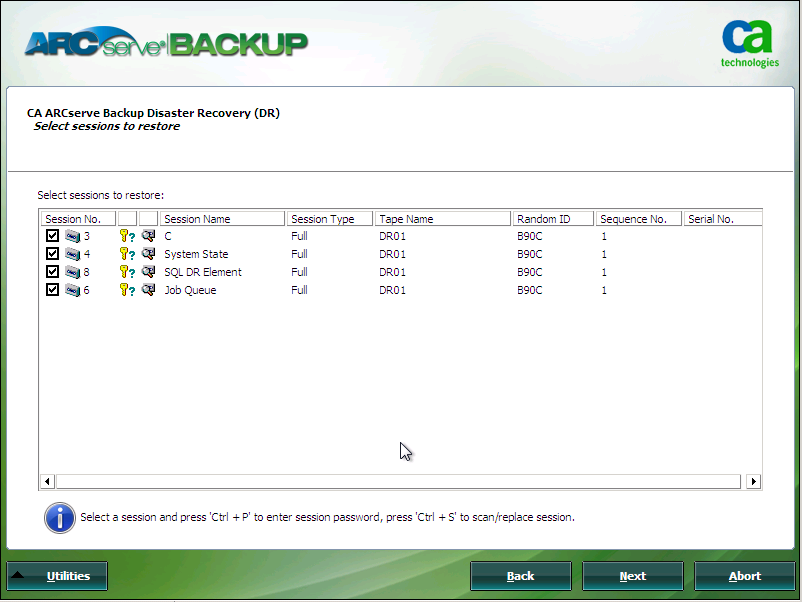Click Random ID 'B90C' in C row
Image resolution: width=802 pixels, height=602 pixels.
529,236
